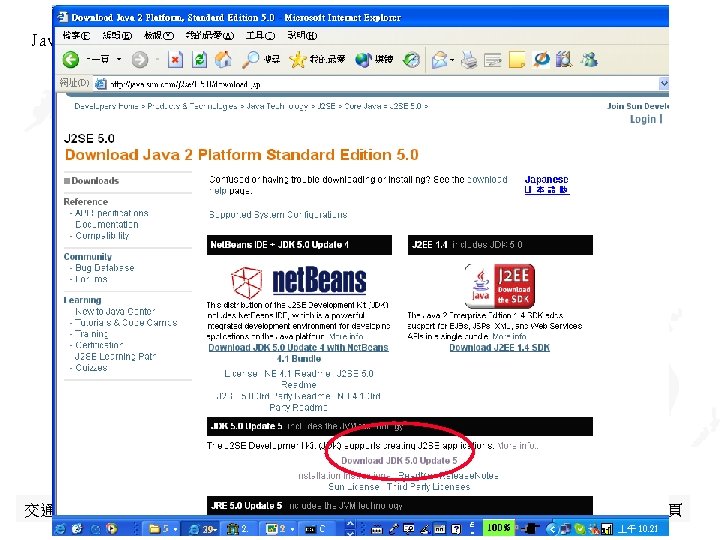Open the History clock icon
This screenshot has width=720, height=540.
tap(411, 59)
